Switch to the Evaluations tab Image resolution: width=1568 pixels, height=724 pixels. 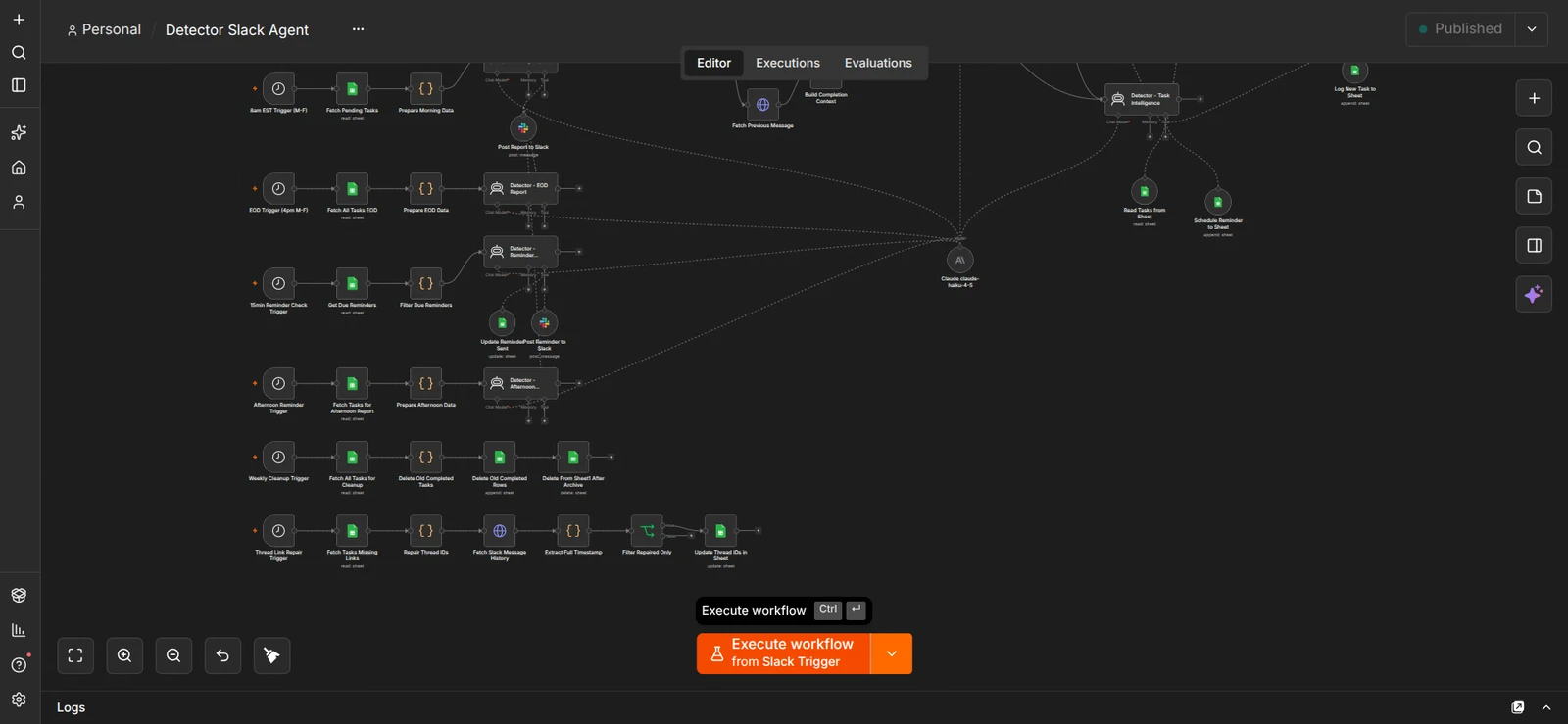point(878,63)
